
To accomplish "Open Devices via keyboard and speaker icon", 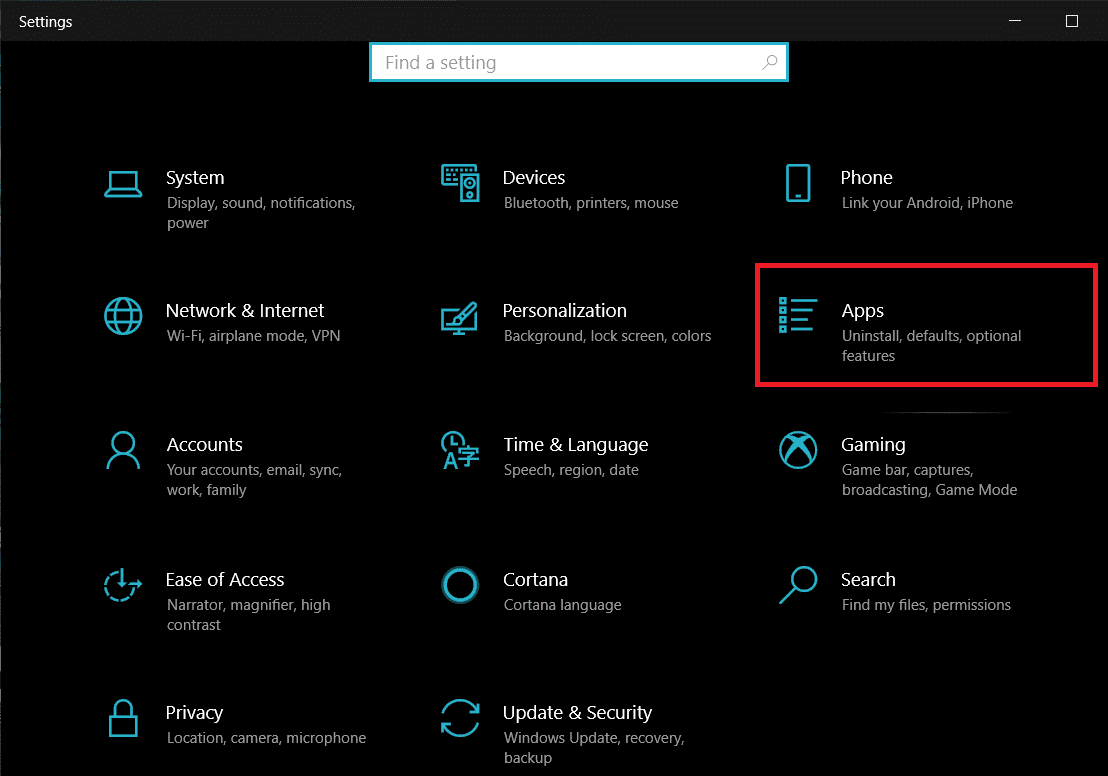I will coord(460,183).
